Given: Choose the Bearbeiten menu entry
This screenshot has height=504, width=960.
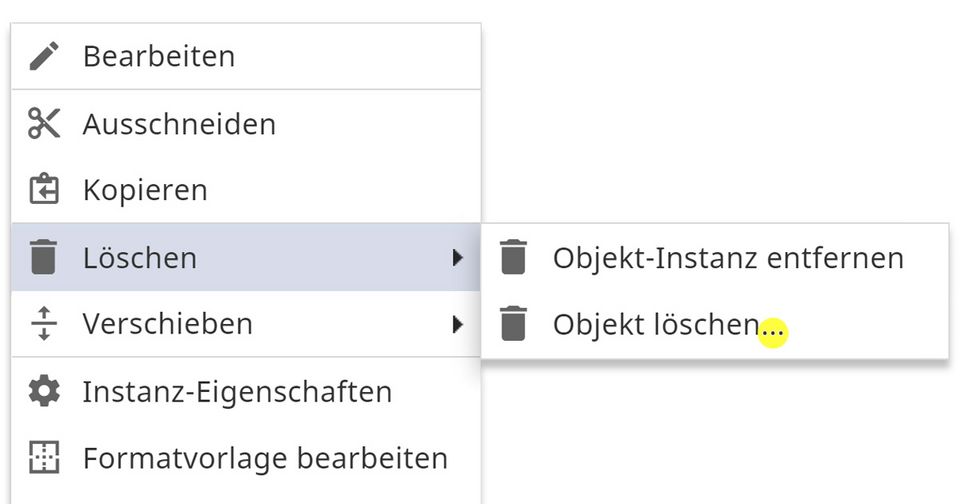Looking at the screenshot, I should pyautogui.click(x=159, y=56).
